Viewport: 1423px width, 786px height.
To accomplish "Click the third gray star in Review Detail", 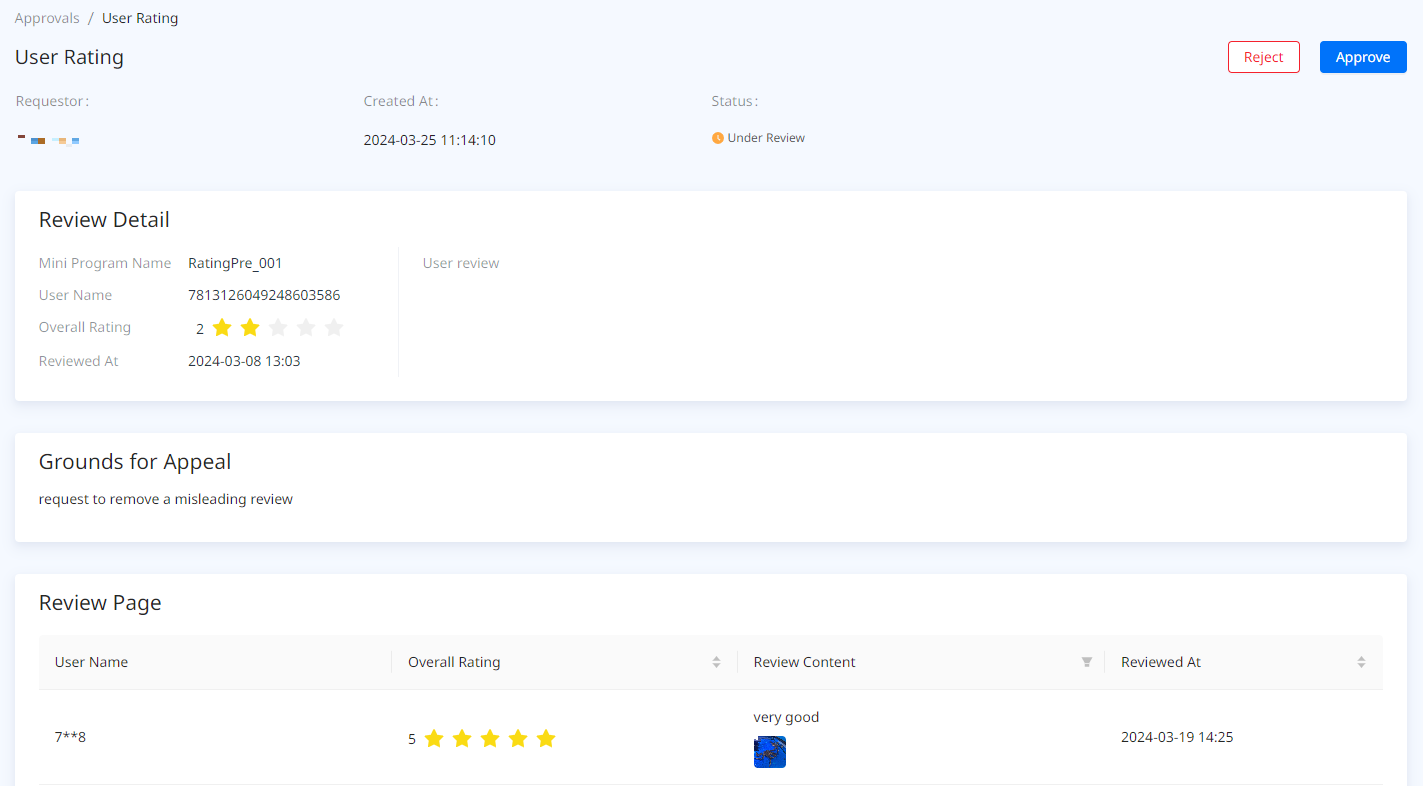I will [278, 328].
